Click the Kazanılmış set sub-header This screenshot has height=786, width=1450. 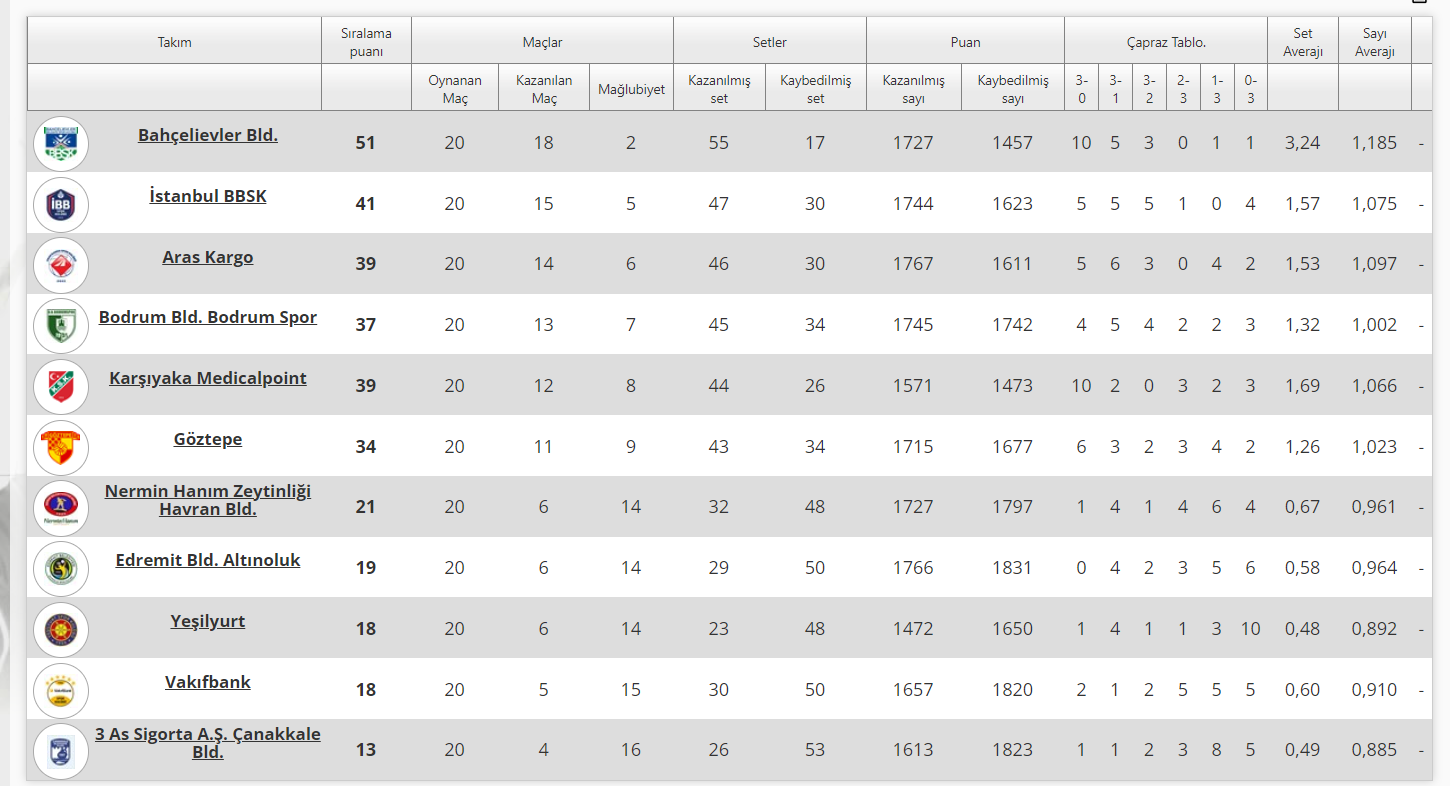tap(719, 88)
